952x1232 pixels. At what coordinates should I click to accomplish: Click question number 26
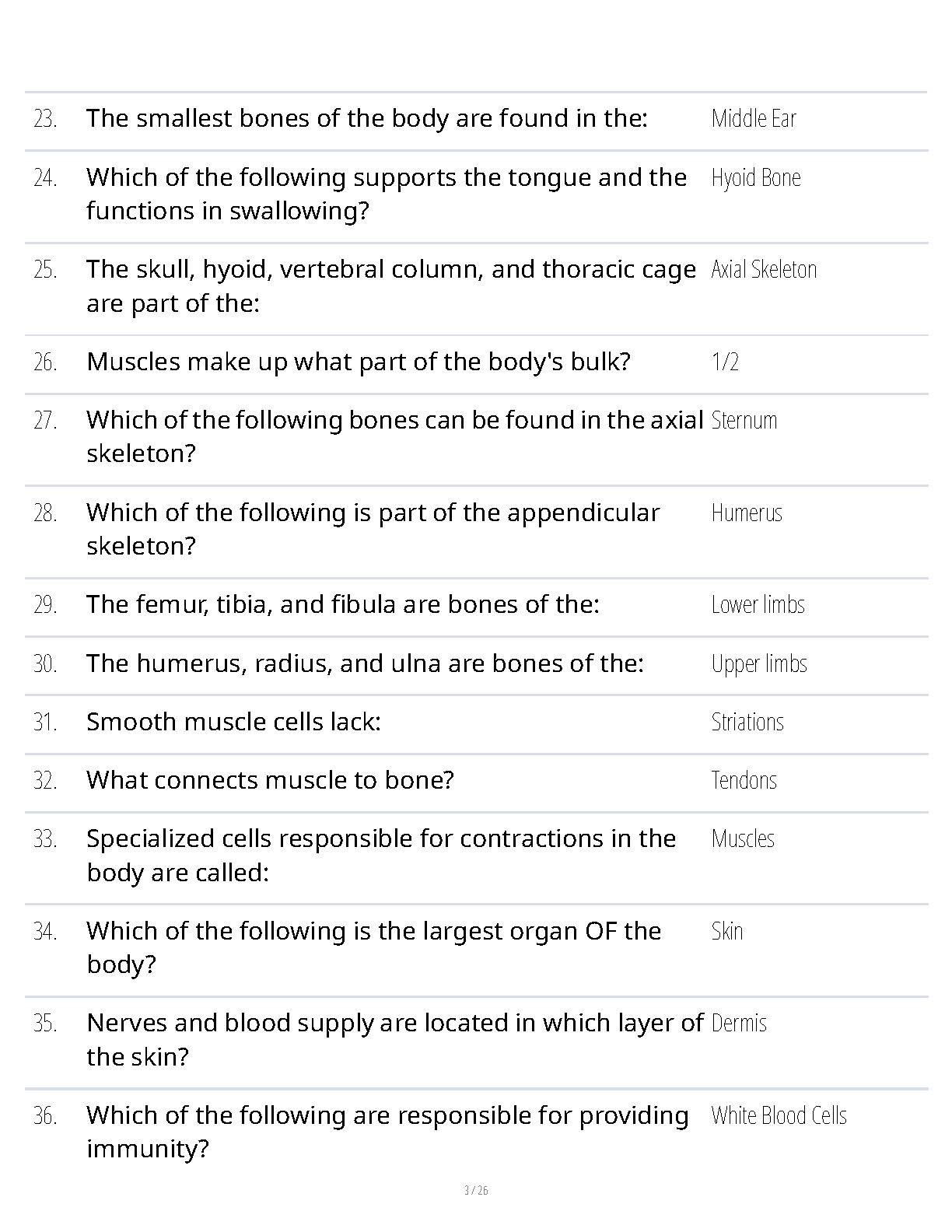pyautogui.click(x=46, y=362)
